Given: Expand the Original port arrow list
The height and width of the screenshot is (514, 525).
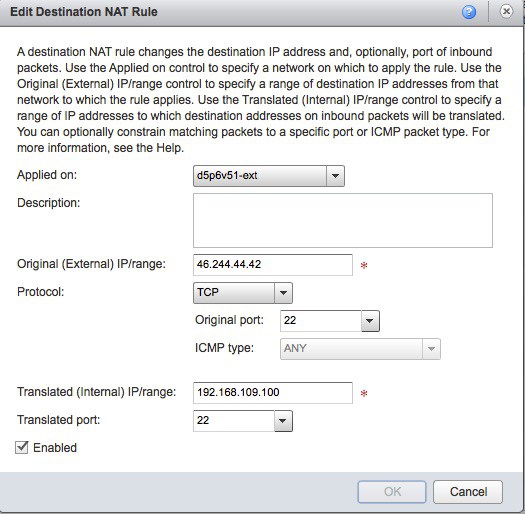Looking at the screenshot, I should (x=370, y=321).
